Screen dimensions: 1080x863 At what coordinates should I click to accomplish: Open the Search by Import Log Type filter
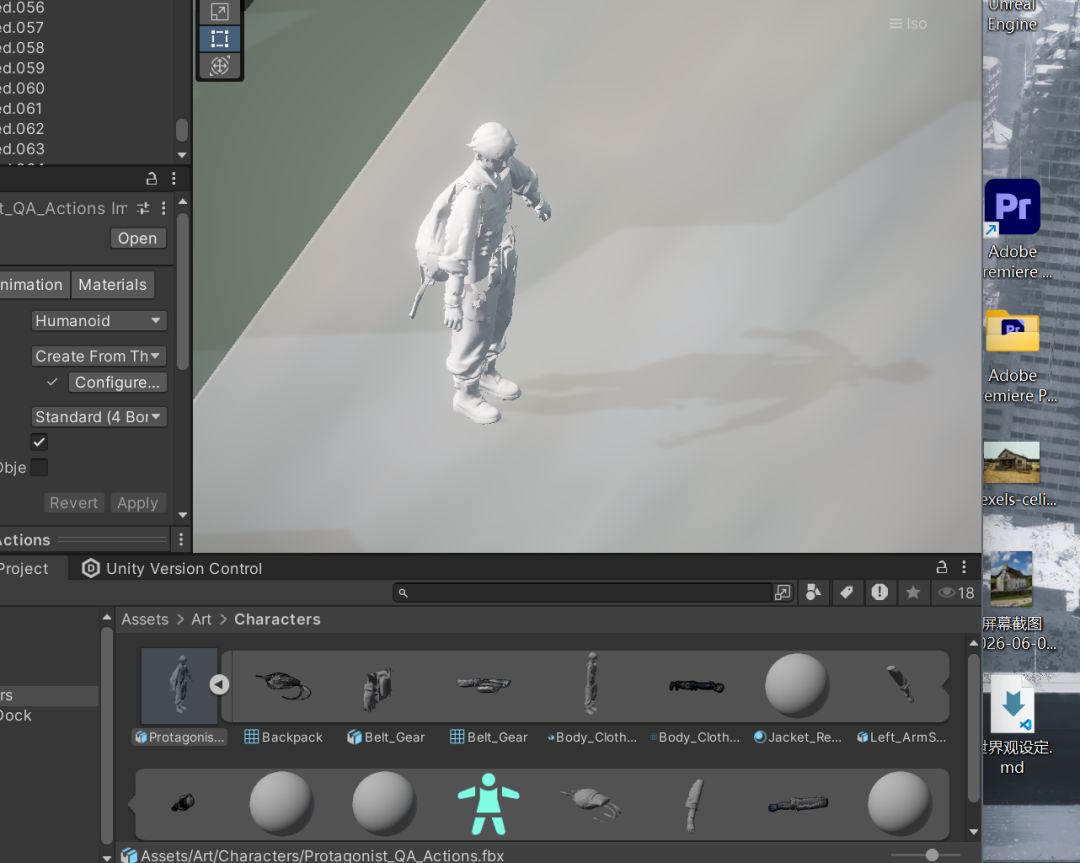click(880, 592)
